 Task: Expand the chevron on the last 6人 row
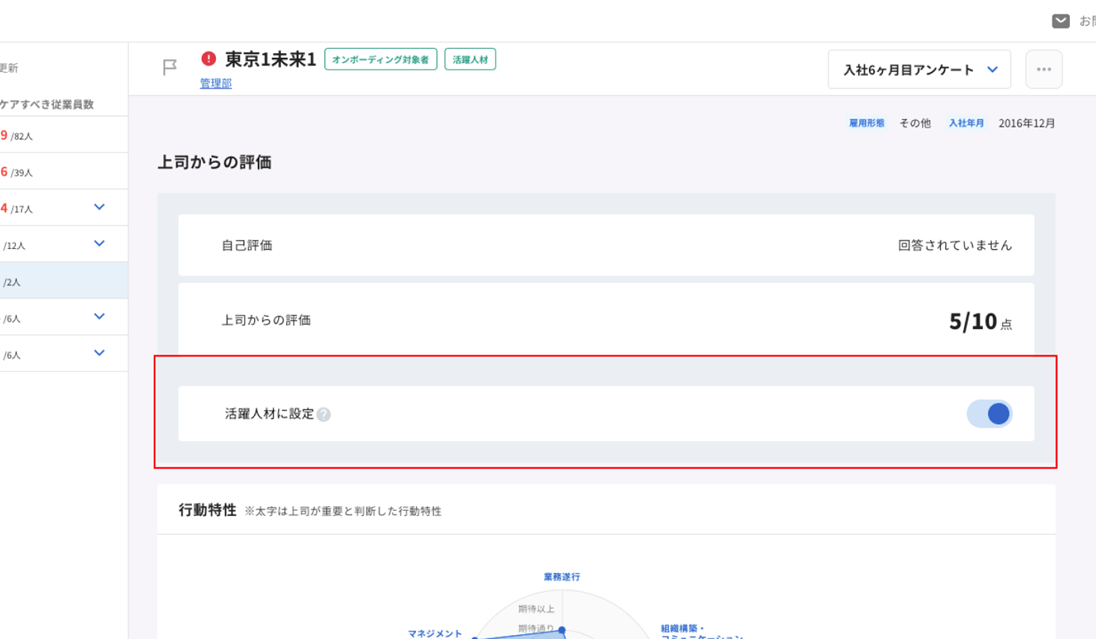point(97,352)
